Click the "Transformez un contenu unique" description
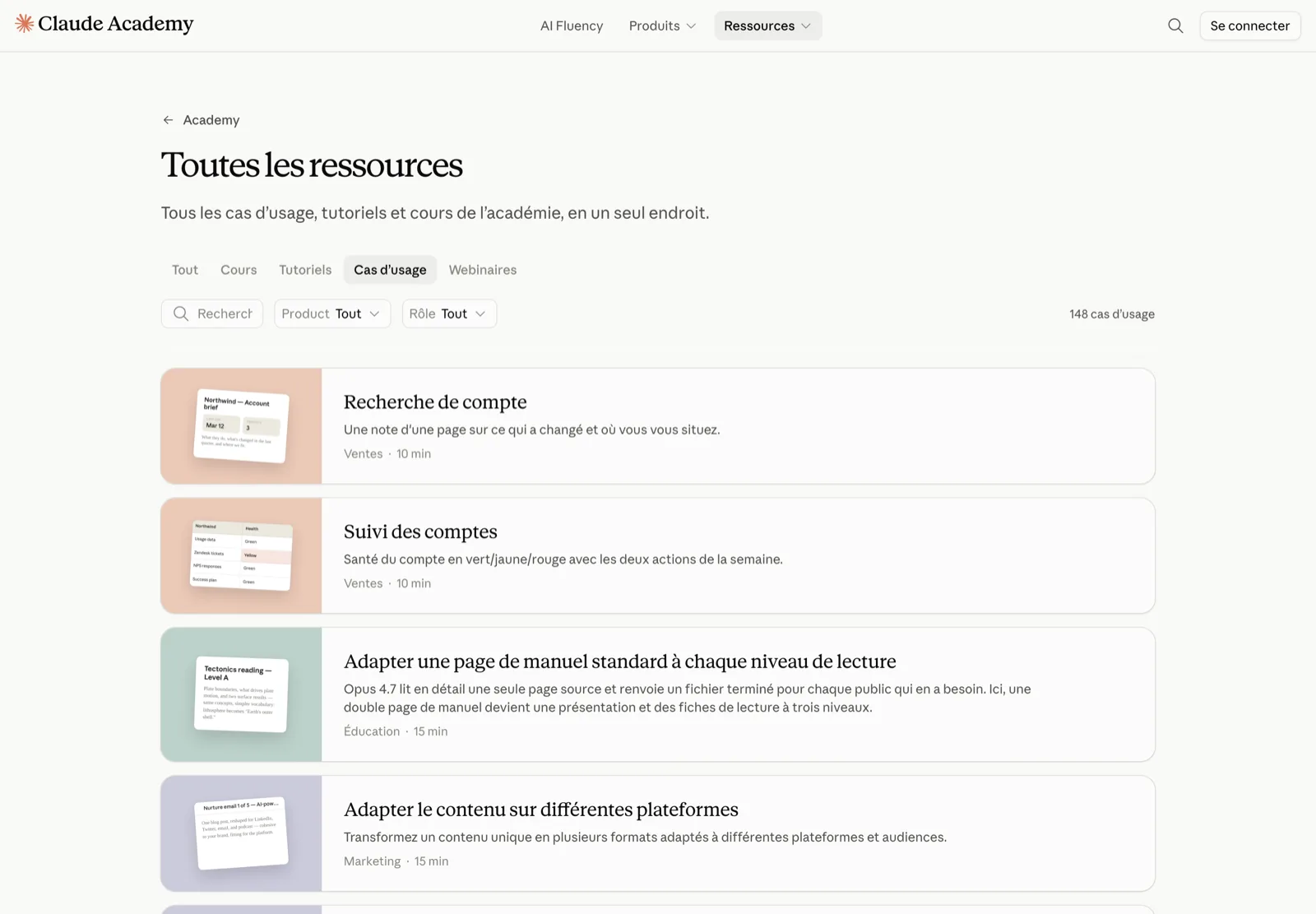Viewport: 1316px width, 914px height. tap(645, 837)
